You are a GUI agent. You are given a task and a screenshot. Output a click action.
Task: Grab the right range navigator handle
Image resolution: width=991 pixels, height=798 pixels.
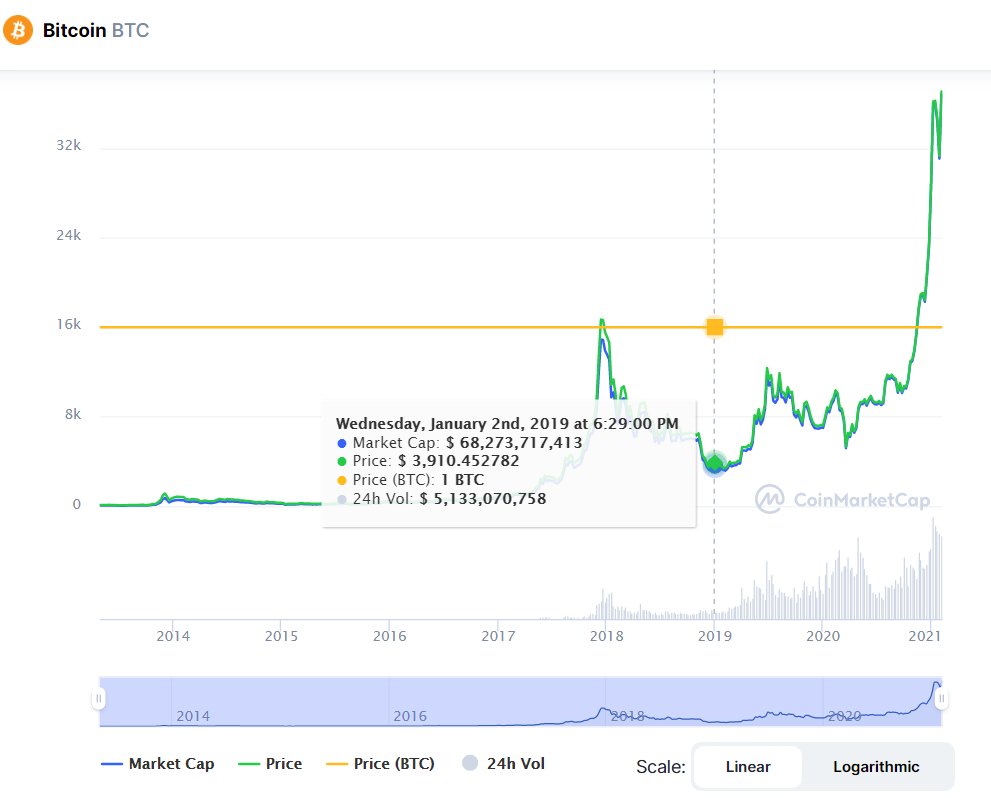pyautogui.click(x=942, y=699)
